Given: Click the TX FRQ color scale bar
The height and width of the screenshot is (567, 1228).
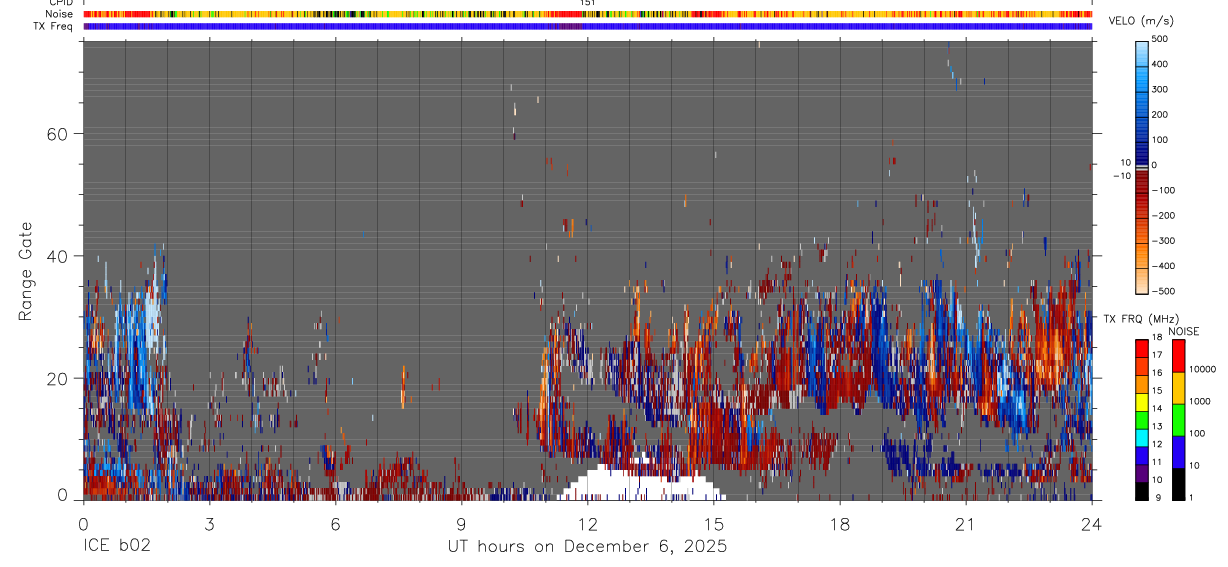Looking at the screenshot, I should click(x=1141, y=420).
